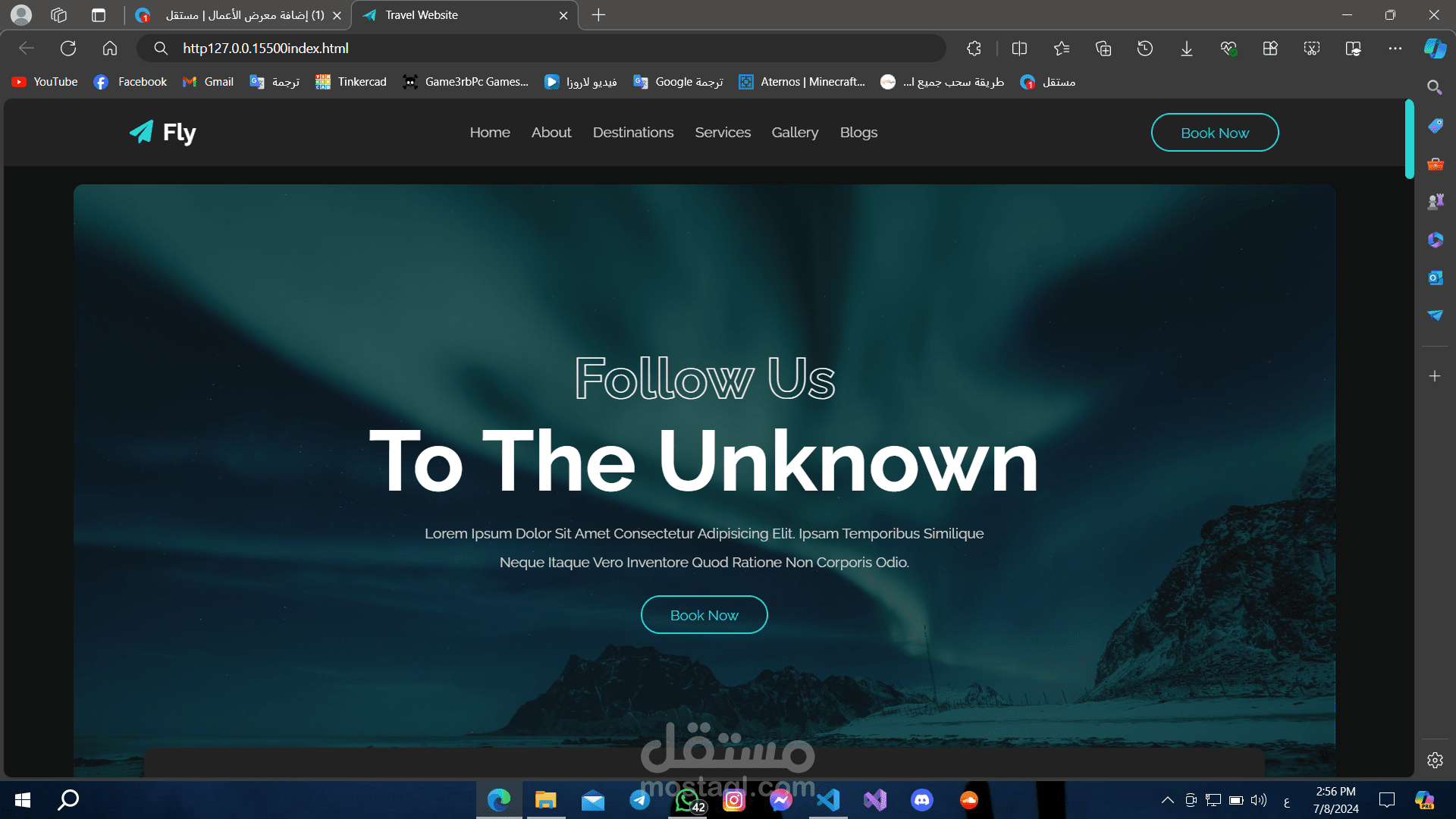This screenshot has height=819, width=1456.
Task: Open the Downloads panel
Action: pyautogui.click(x=1187, y=49)
